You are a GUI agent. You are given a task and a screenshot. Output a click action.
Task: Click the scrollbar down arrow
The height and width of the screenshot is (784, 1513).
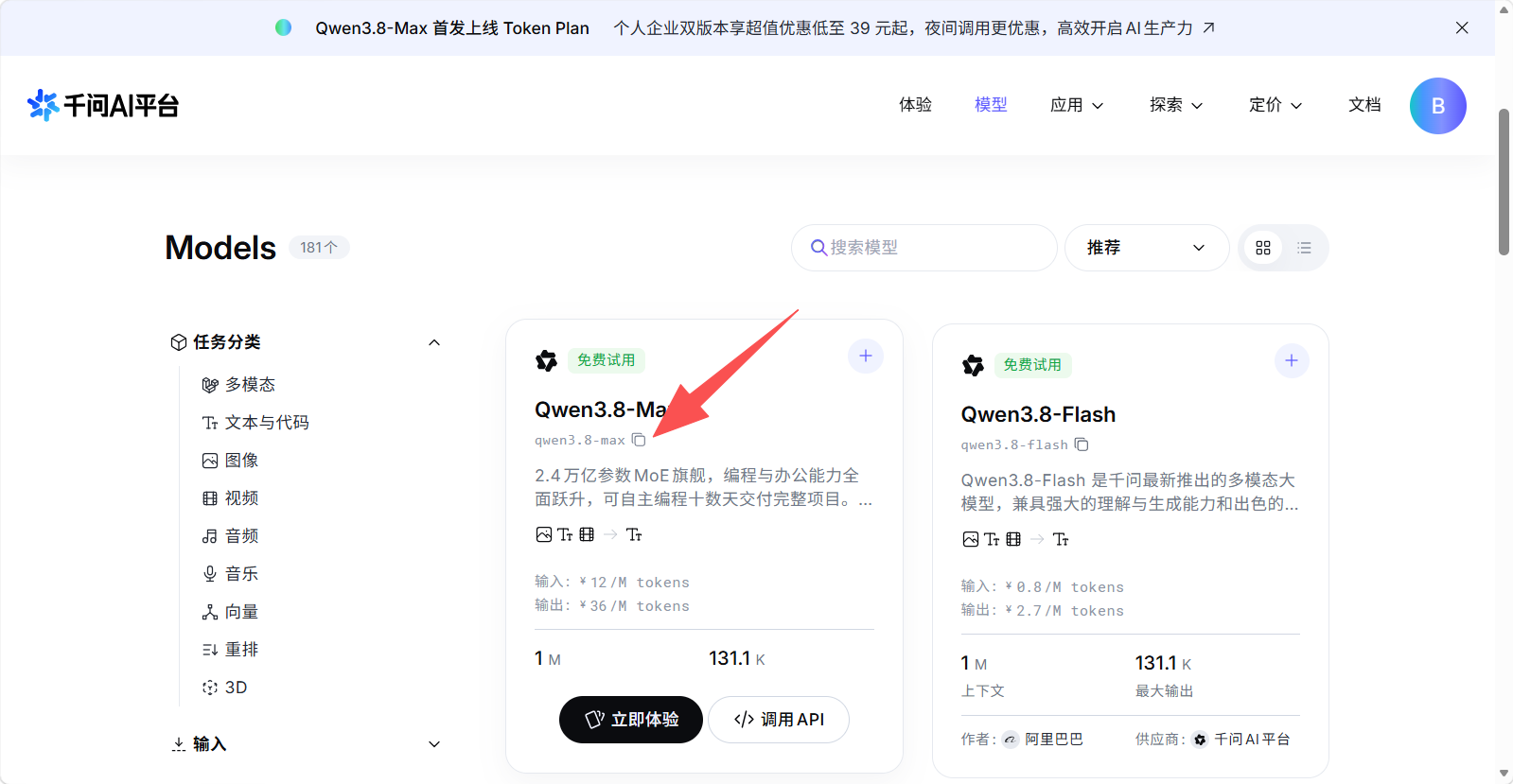point(1504,774)
